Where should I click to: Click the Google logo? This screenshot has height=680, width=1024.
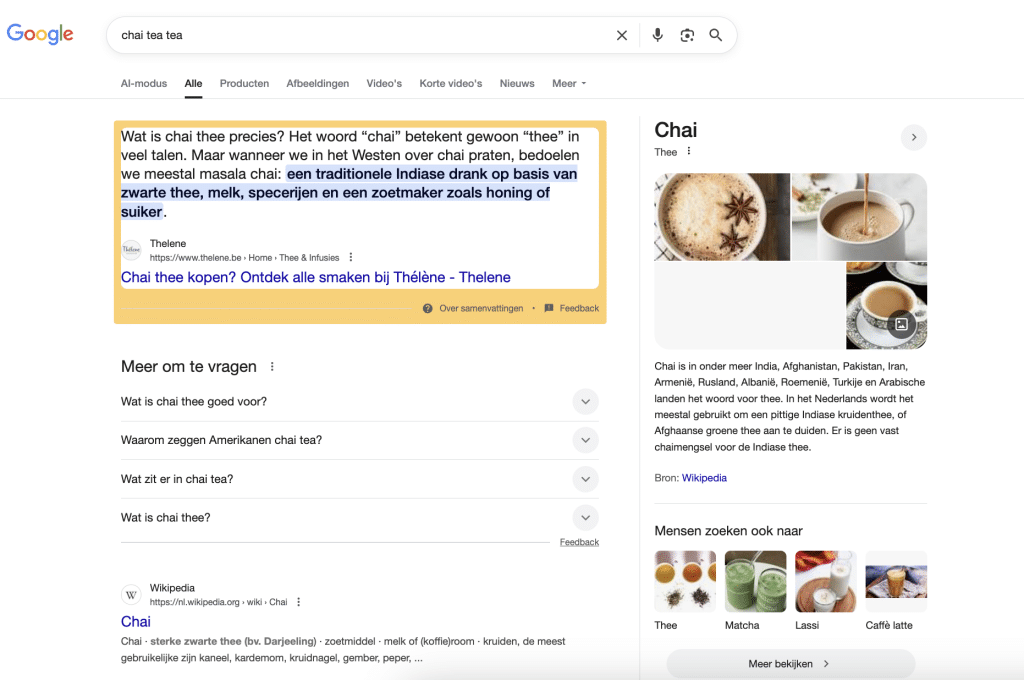tap(39, 33)
